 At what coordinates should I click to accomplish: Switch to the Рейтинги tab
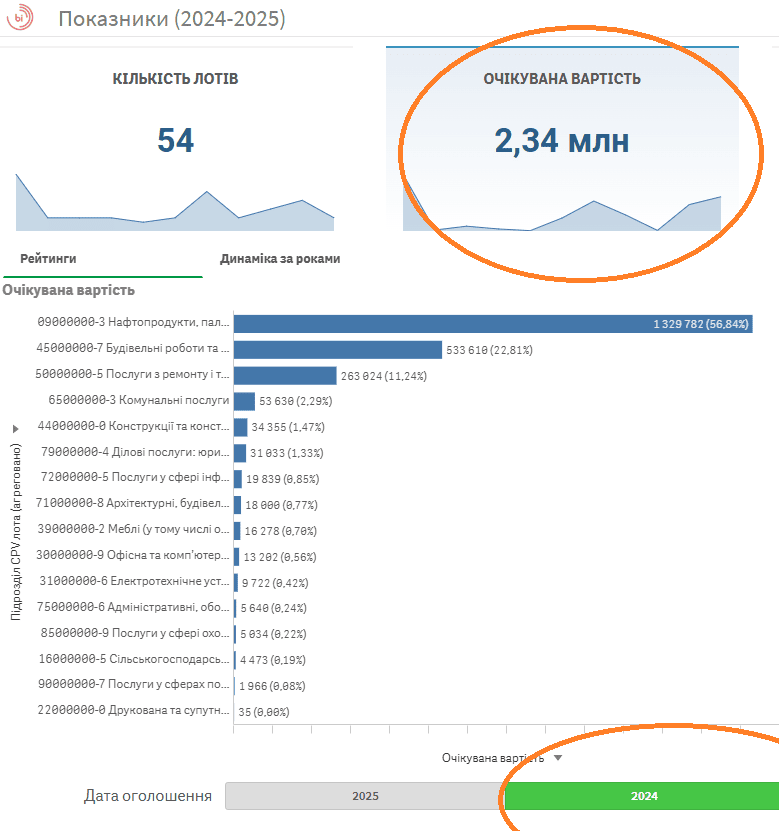[x=48, y=258]
